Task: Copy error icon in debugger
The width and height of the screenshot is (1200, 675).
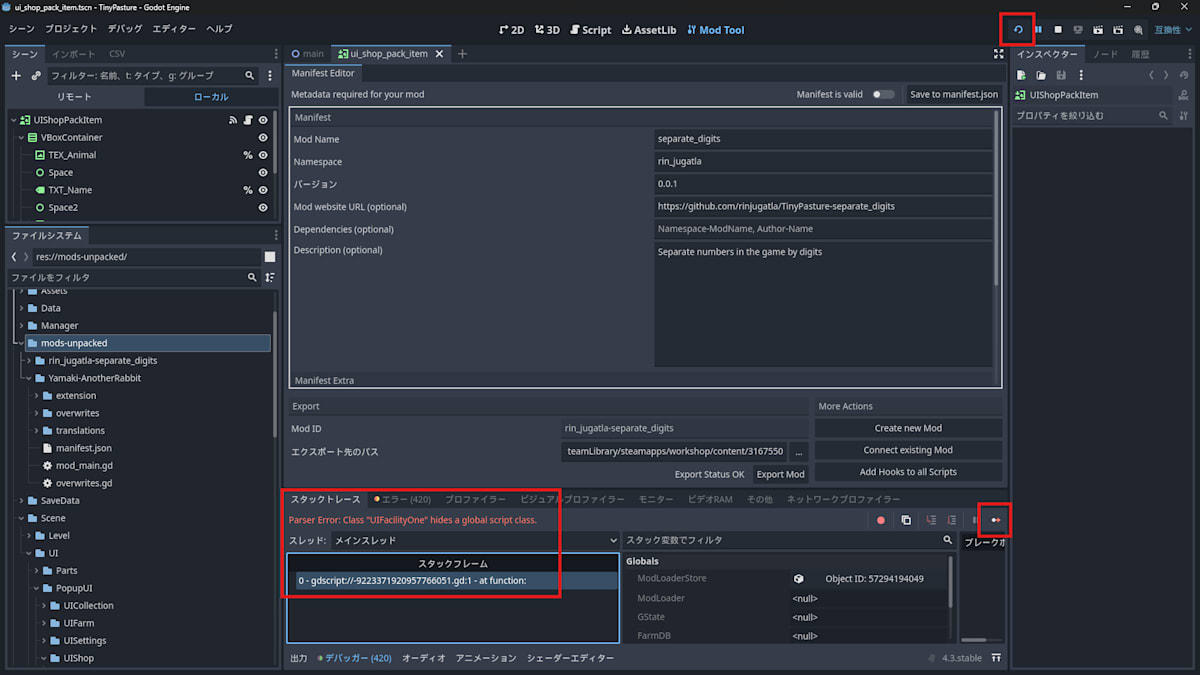Action: tap(905, 520)
